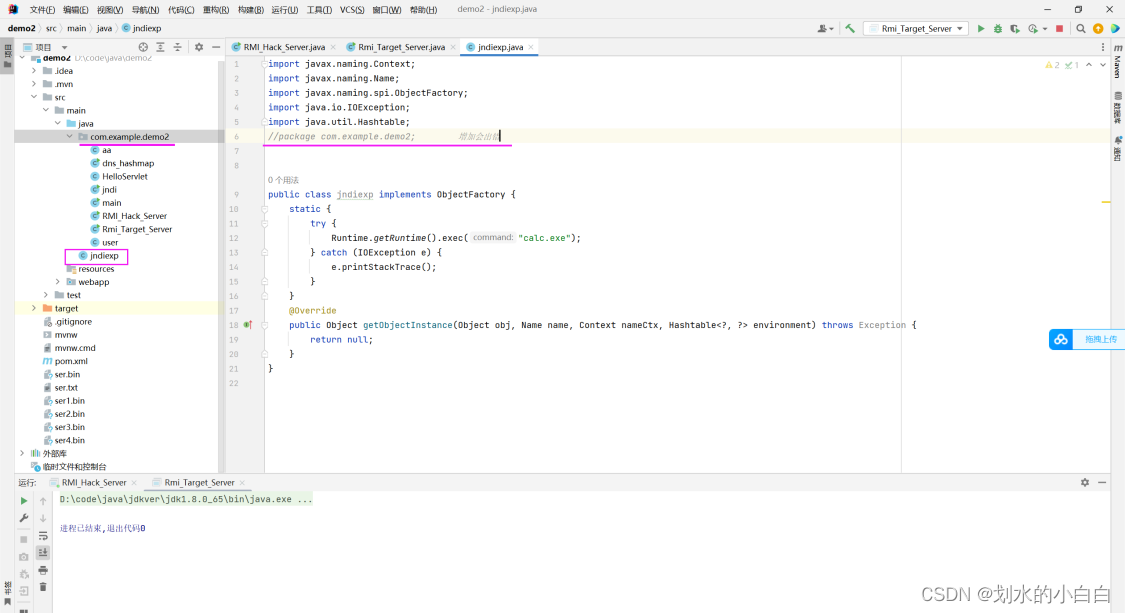This screenshot has height=613, width=1125.
Task: Start debugging with the green bug icon
Action: 997,29
